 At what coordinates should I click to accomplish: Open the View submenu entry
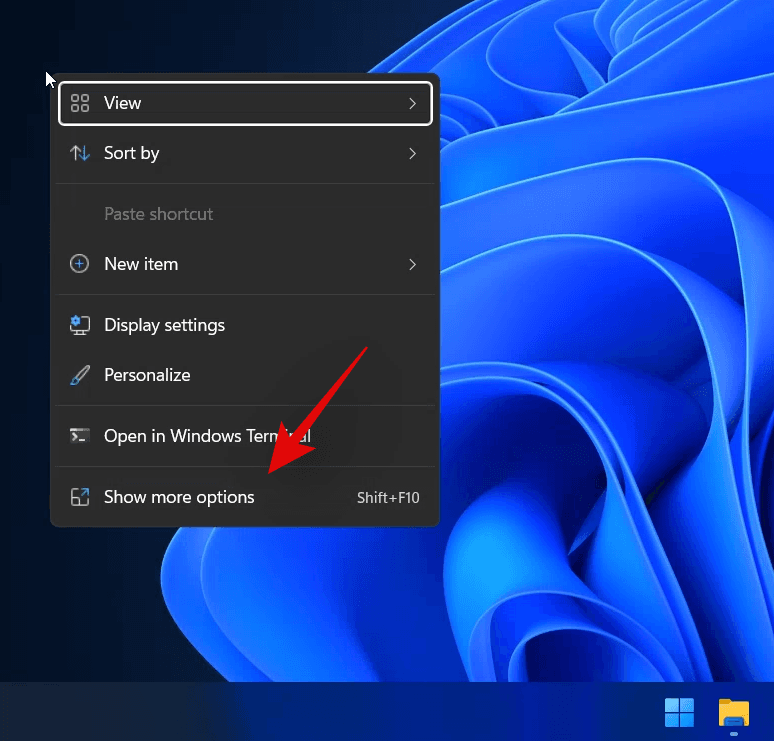pyautogui.click(x=245, y=103)
